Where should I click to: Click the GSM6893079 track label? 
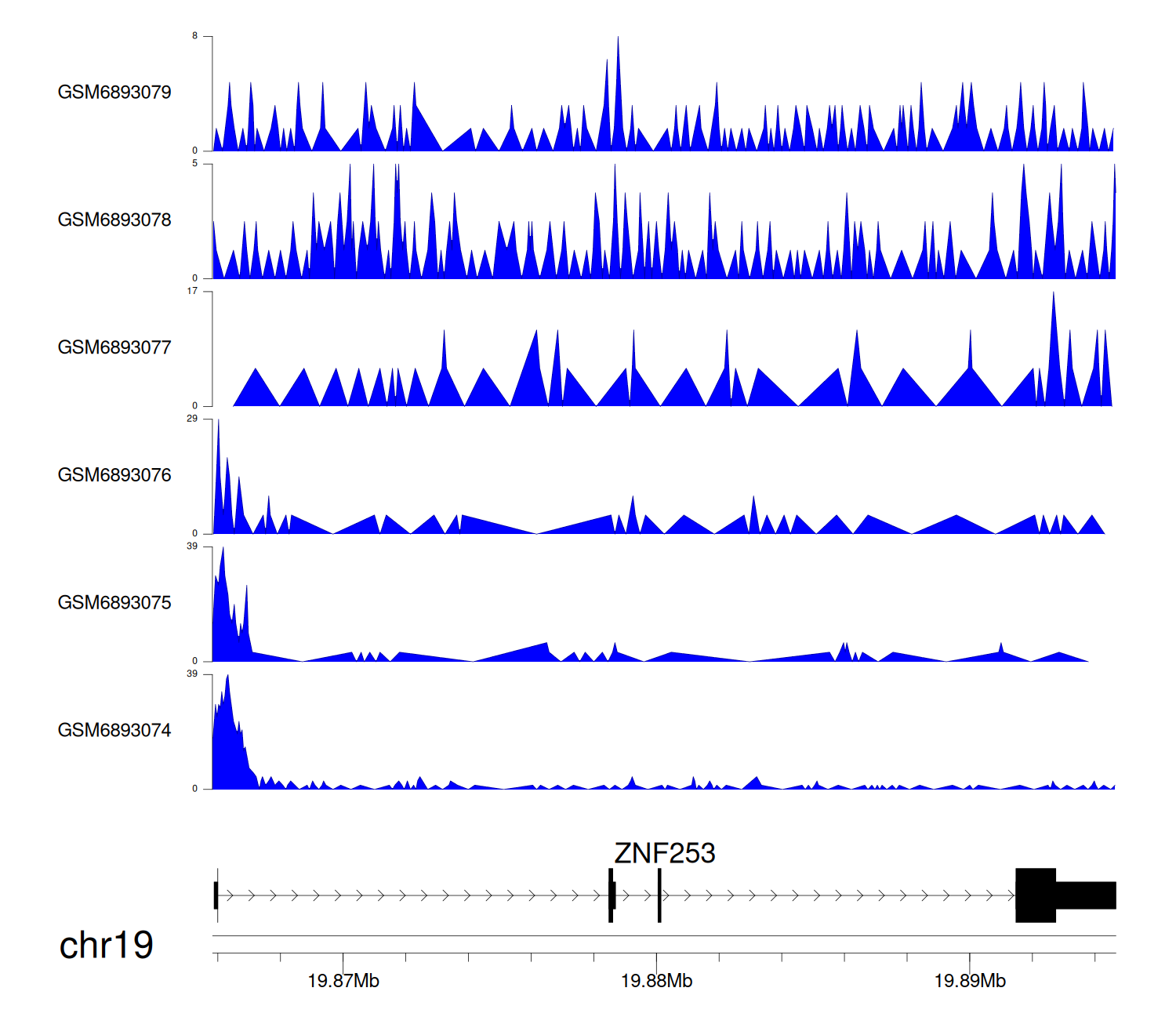coord(114,93)
